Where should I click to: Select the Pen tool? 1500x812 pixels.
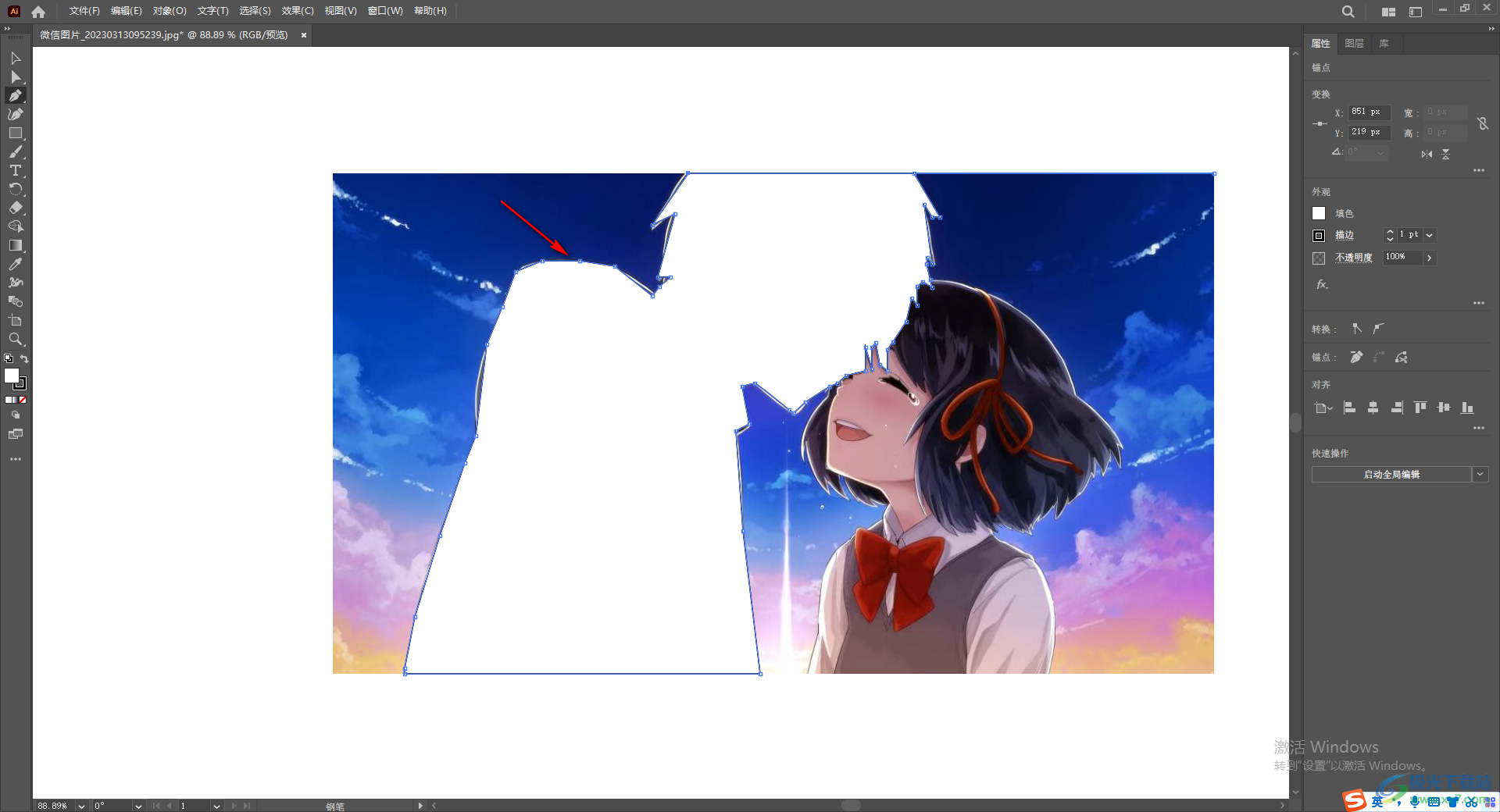coord(16,95)
